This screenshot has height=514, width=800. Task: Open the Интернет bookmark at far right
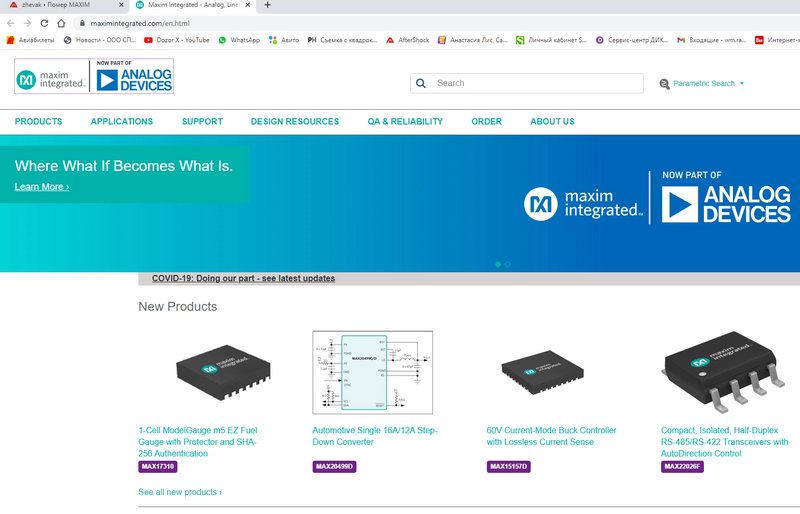777,40
